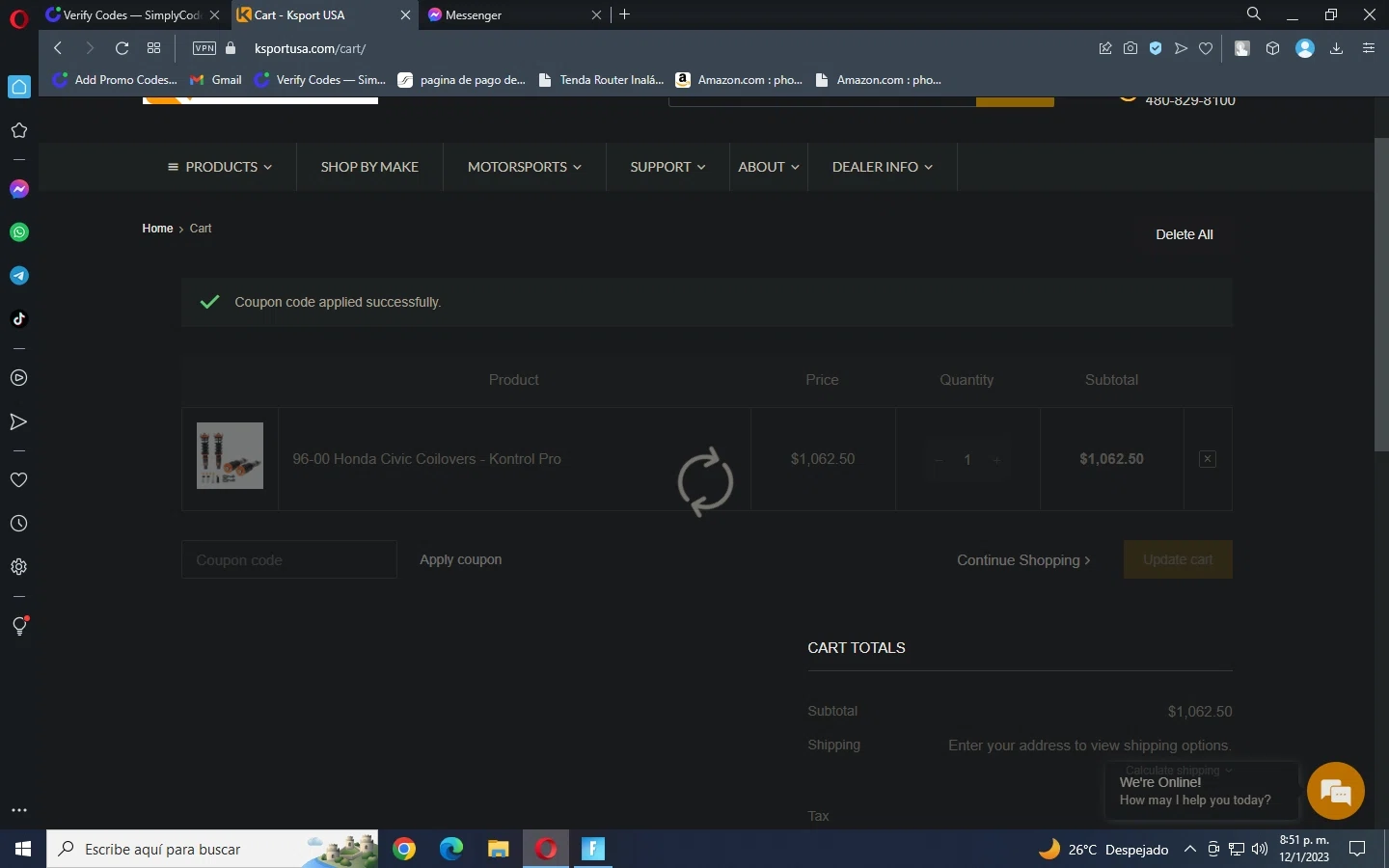Open Honda Civic Coilovers product thumbnail

pos(230,455)
